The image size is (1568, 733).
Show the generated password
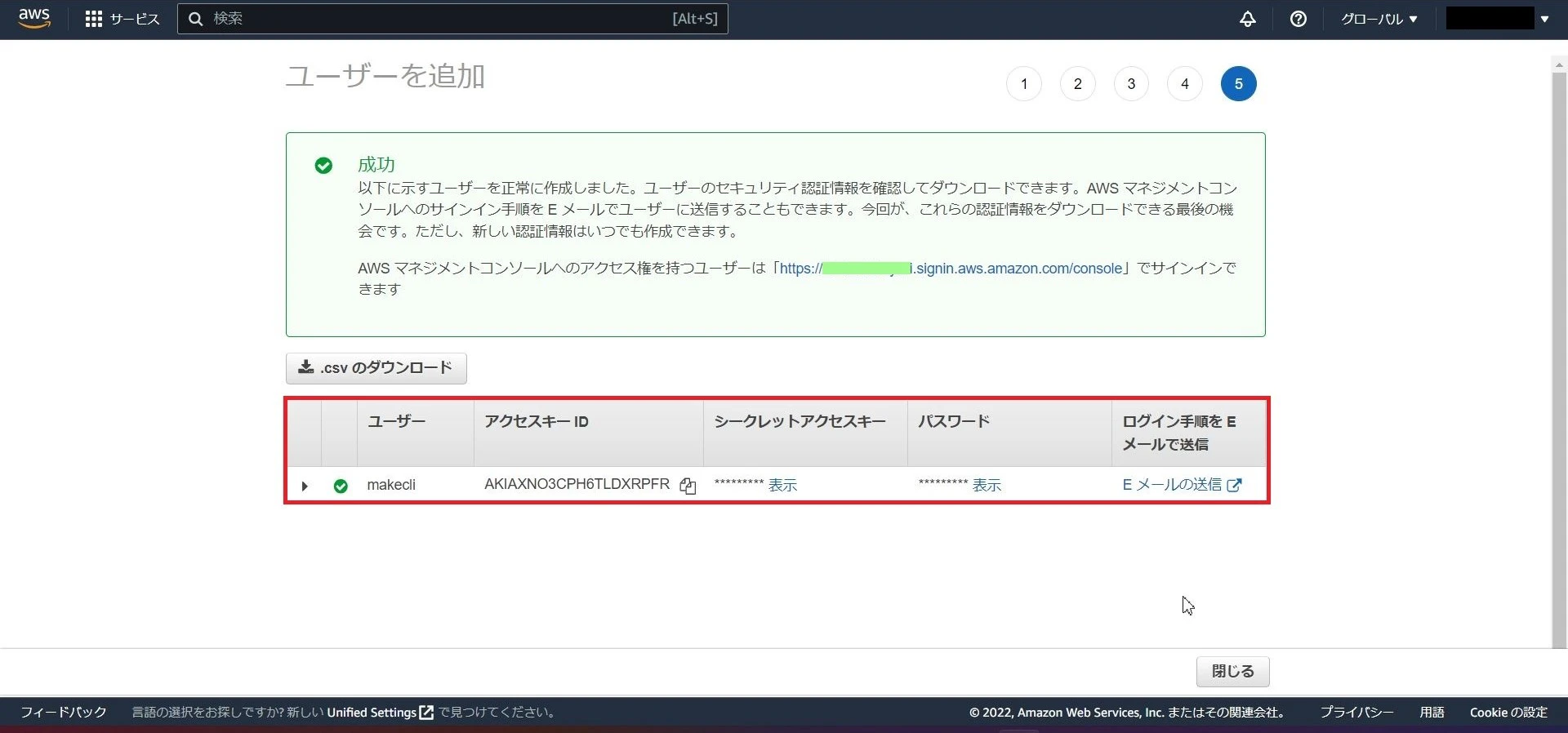987,485
